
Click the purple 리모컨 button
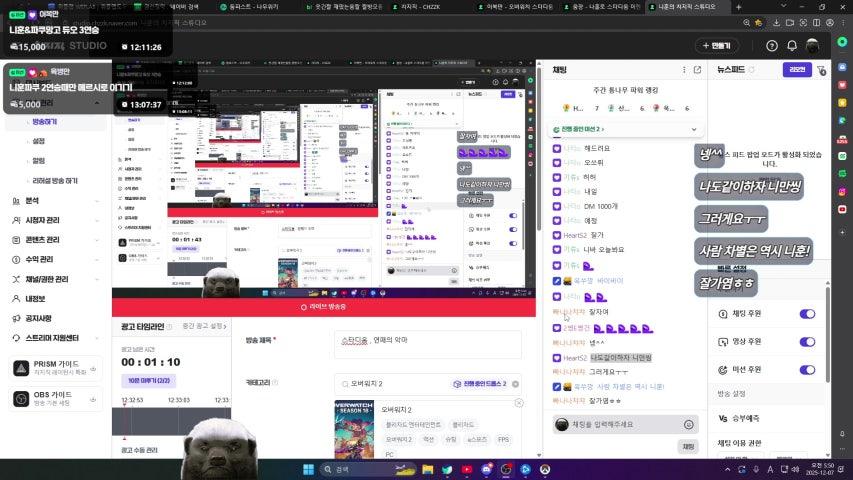(797, 70)
